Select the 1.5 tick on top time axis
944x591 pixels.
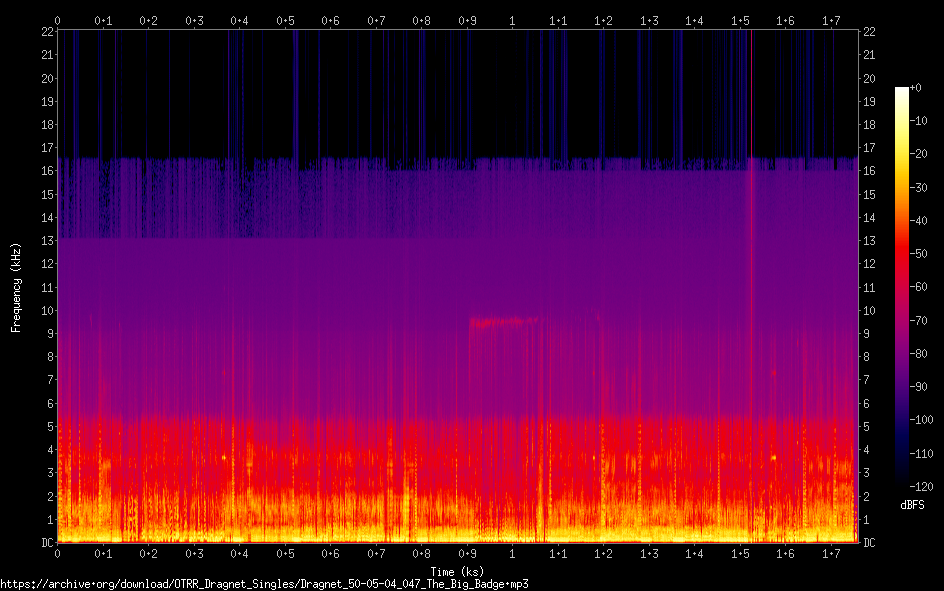pos(740,20)
